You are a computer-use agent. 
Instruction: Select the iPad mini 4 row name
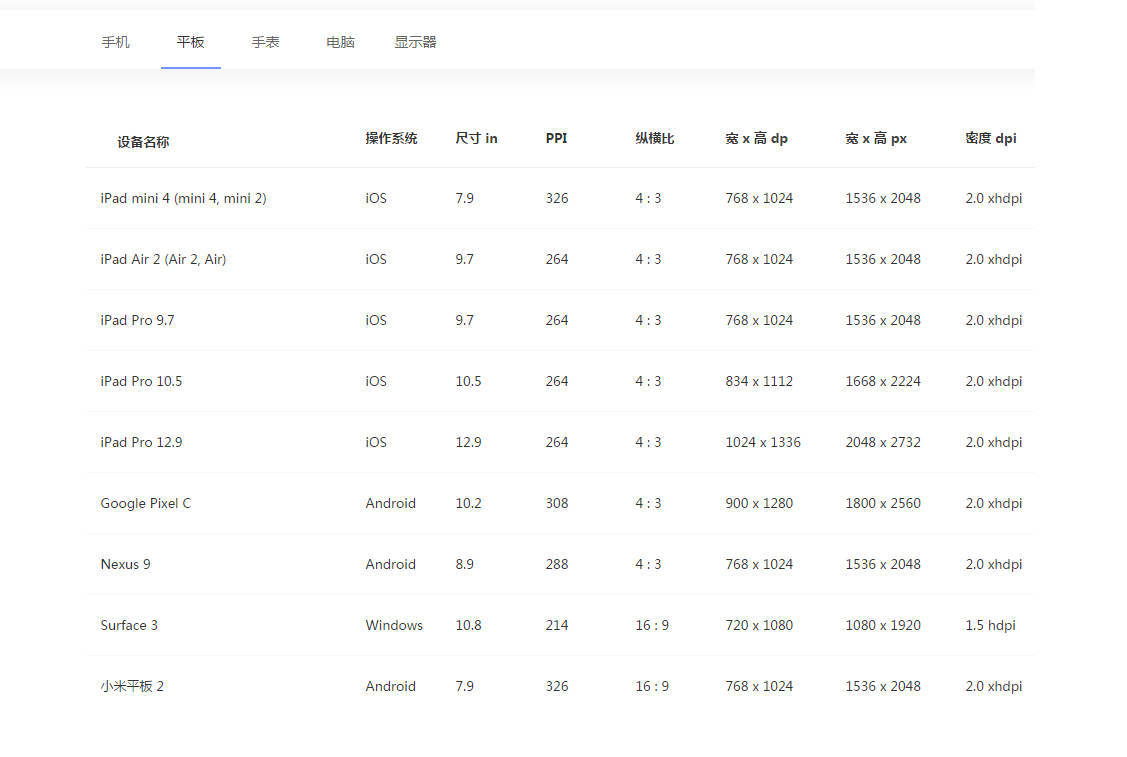183,198
